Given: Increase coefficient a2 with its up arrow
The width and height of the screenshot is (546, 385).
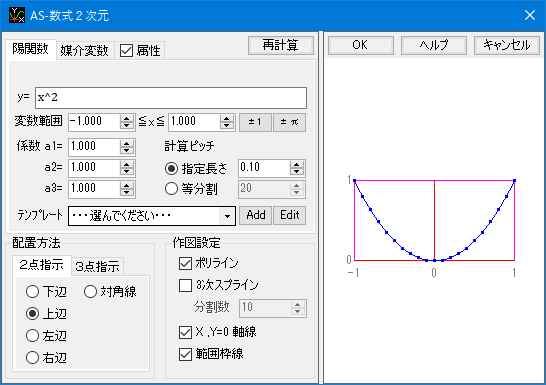Looking at the screenshot, I should click(x=127, y=164).
